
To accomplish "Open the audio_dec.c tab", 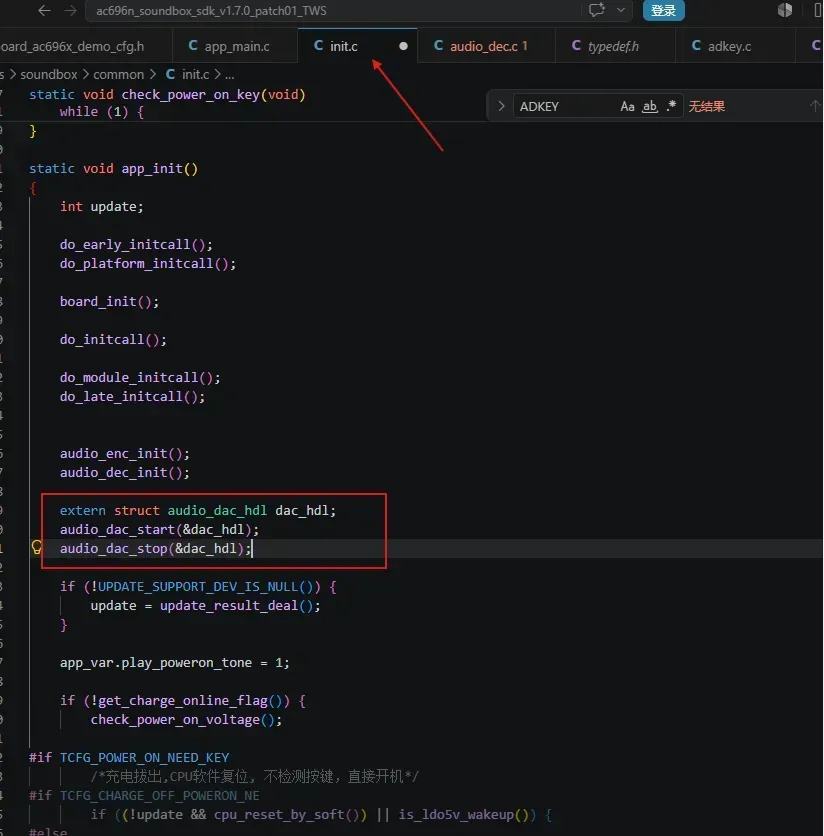I will [486, 46].
